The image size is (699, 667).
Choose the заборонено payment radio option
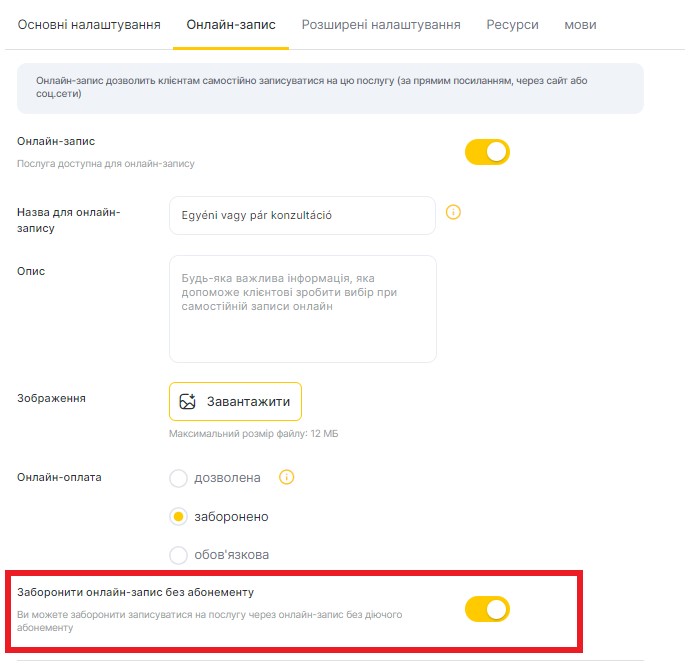click(x=179, y=517)
